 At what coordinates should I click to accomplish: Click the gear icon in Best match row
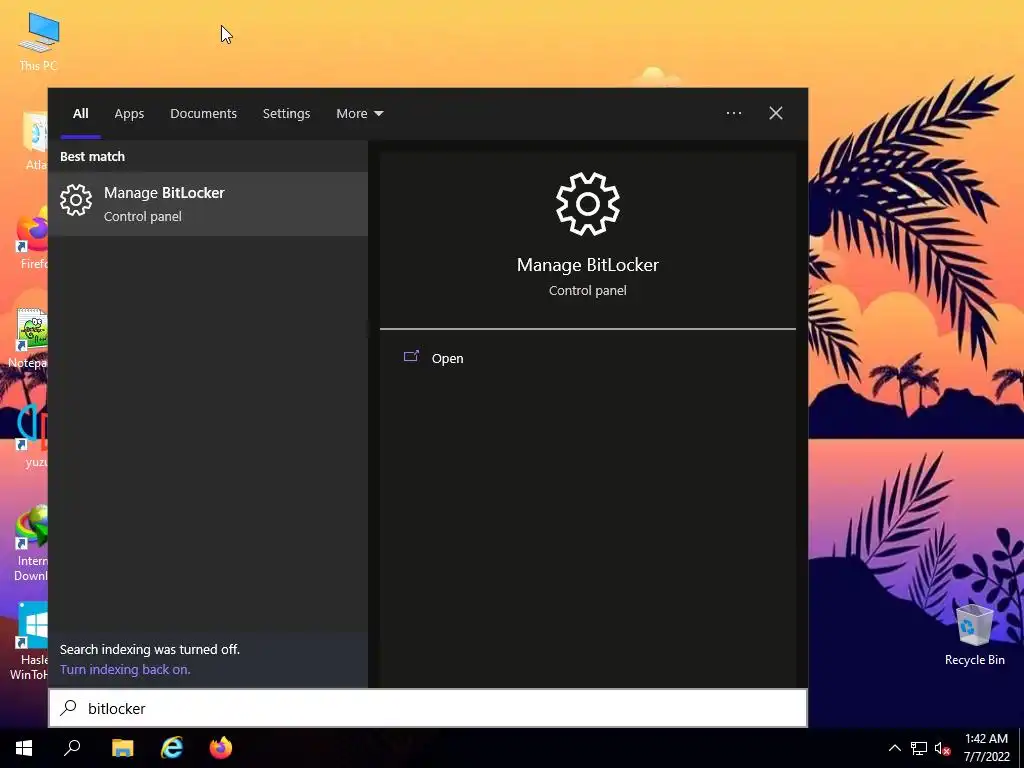[x=76, y=200]
